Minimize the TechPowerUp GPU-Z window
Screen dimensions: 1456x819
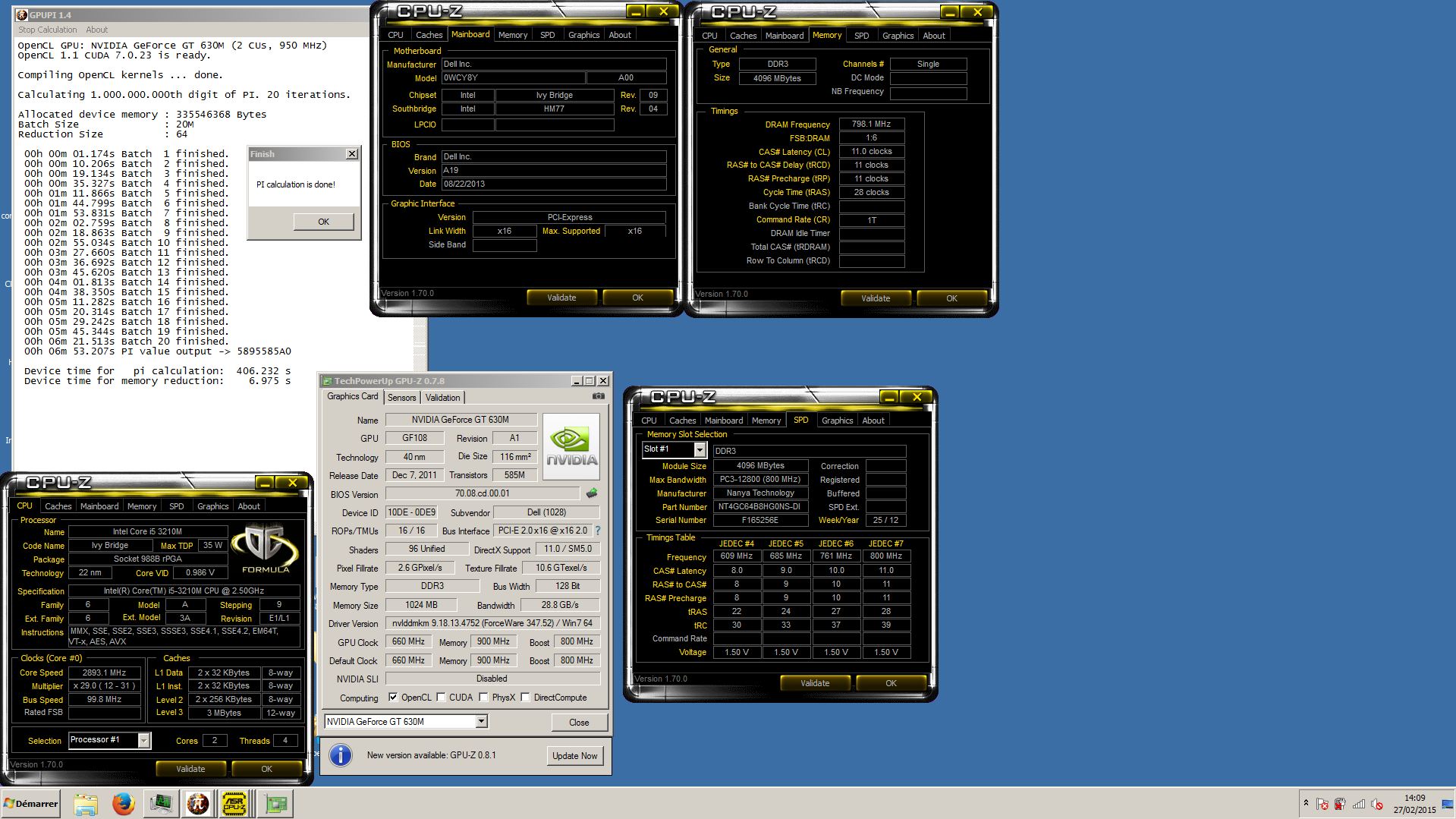pyautogui.click(x=577, y=381)
